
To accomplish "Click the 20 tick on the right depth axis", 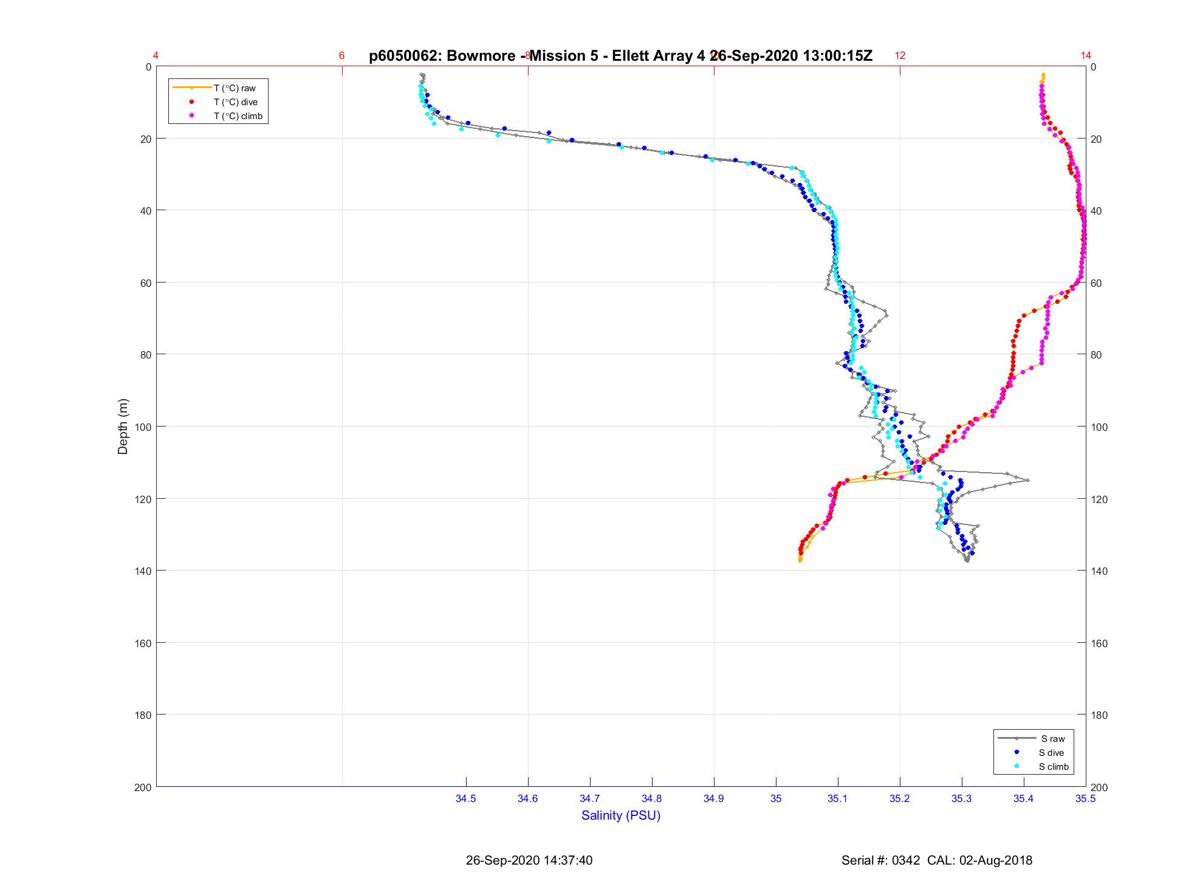I will (1097, 139).
